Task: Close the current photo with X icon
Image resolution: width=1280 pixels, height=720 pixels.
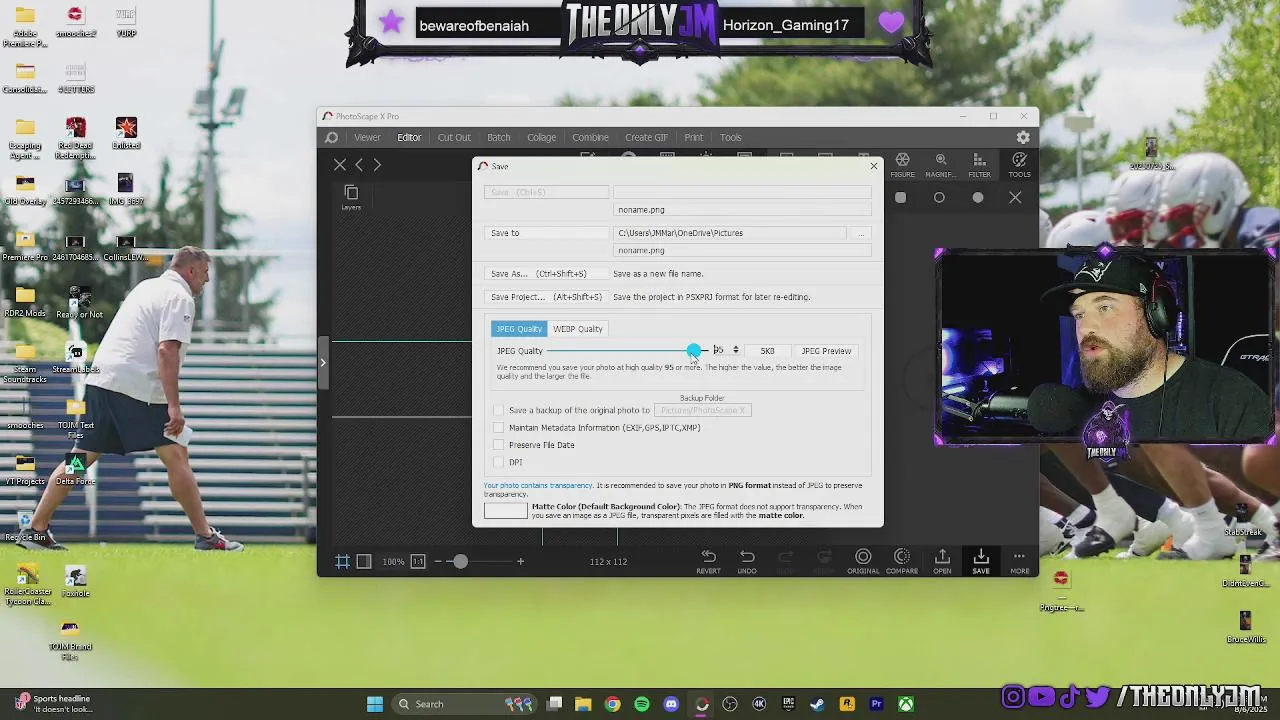Action: tap(340, 165)
